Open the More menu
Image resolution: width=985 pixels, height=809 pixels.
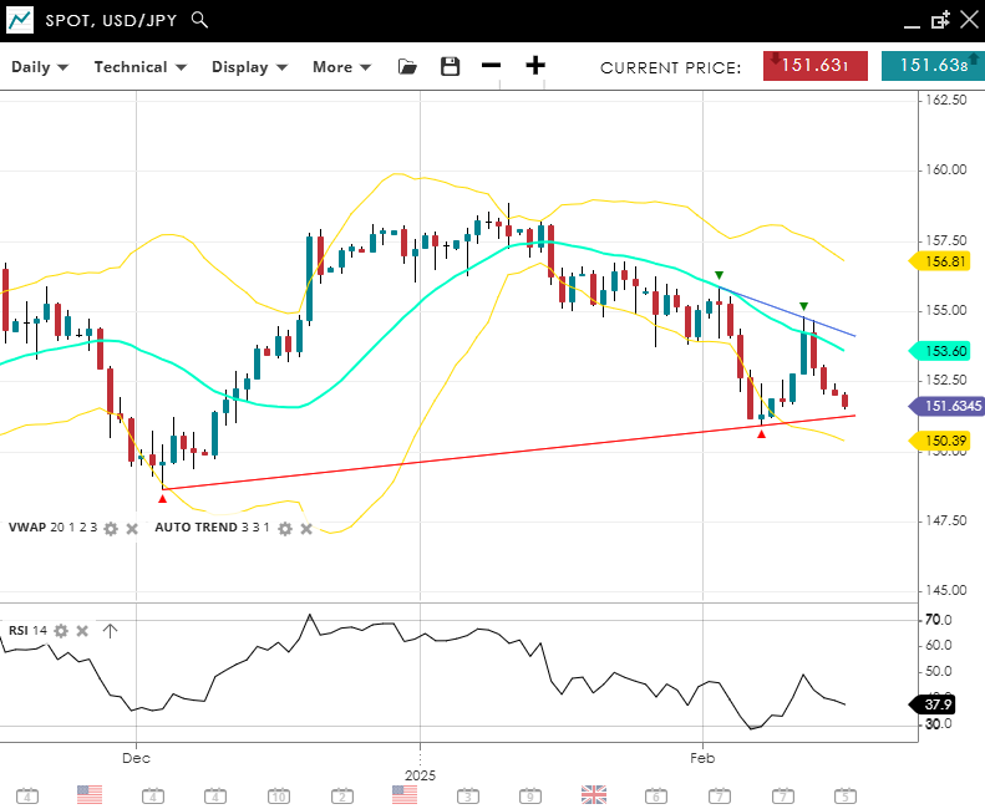341,67
